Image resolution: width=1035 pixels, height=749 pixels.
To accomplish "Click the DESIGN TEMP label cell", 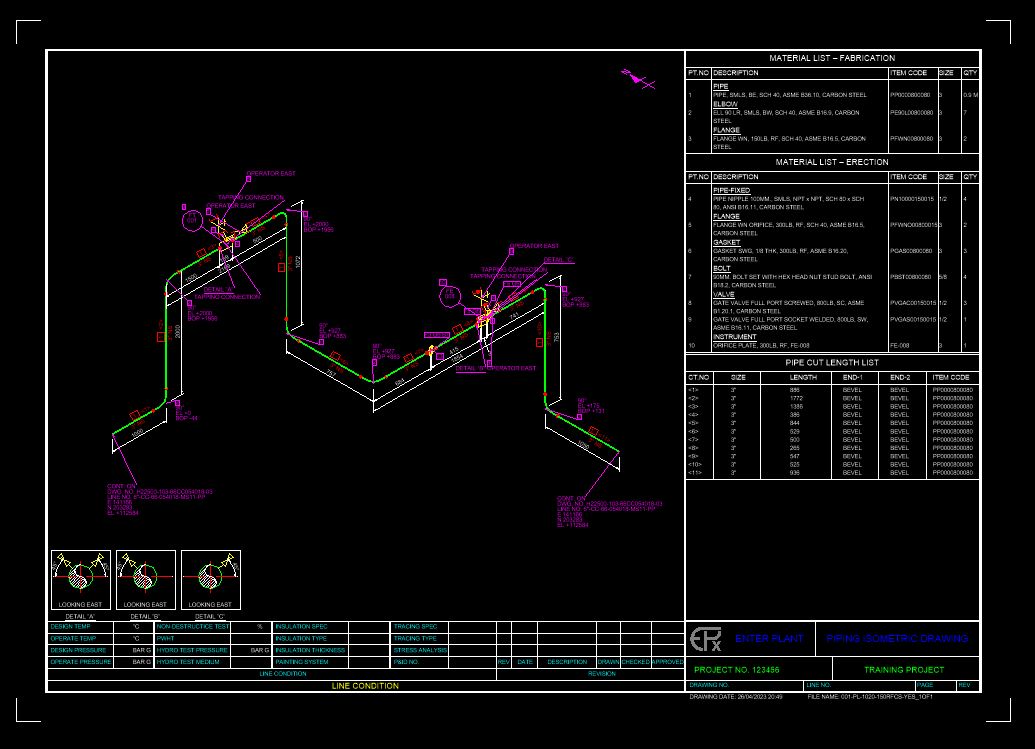I will pos(71,627).
